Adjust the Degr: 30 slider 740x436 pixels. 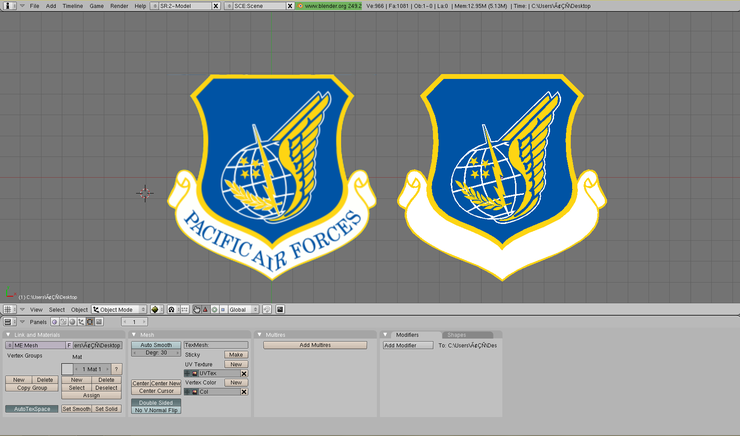156,352
